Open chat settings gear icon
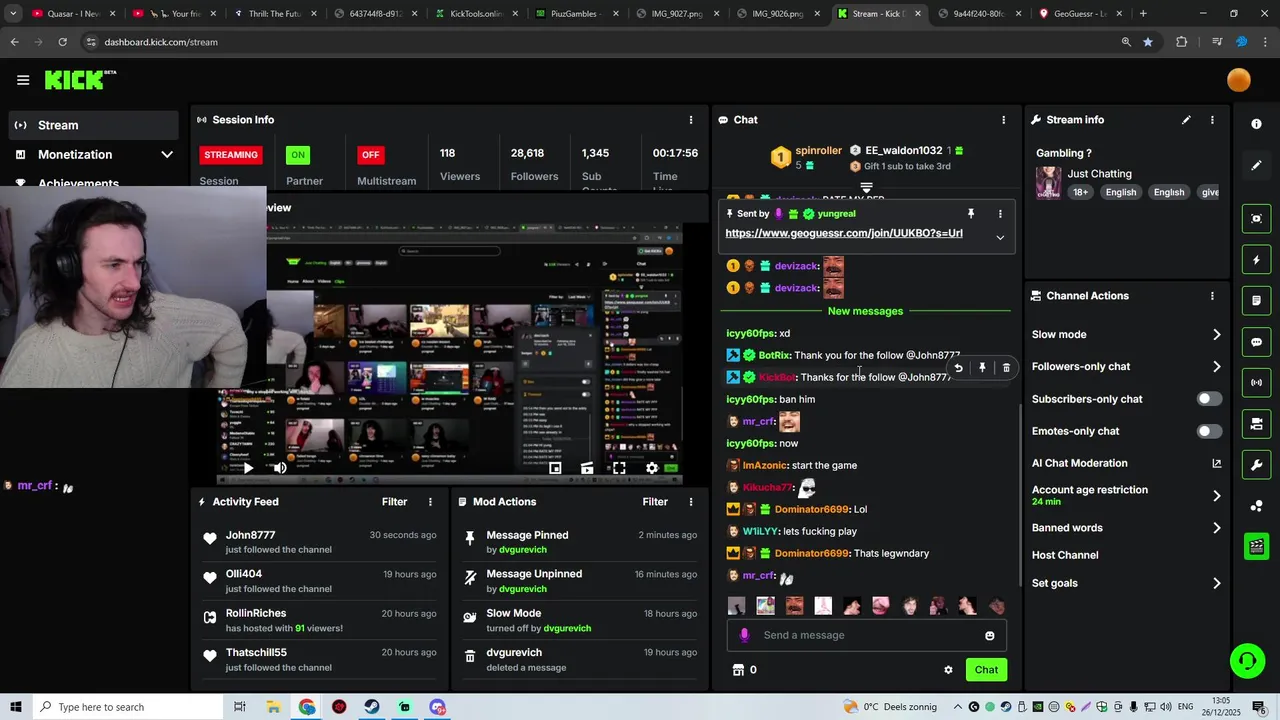This screenshot has height=720, width=1280. click(x=948, y=670)
